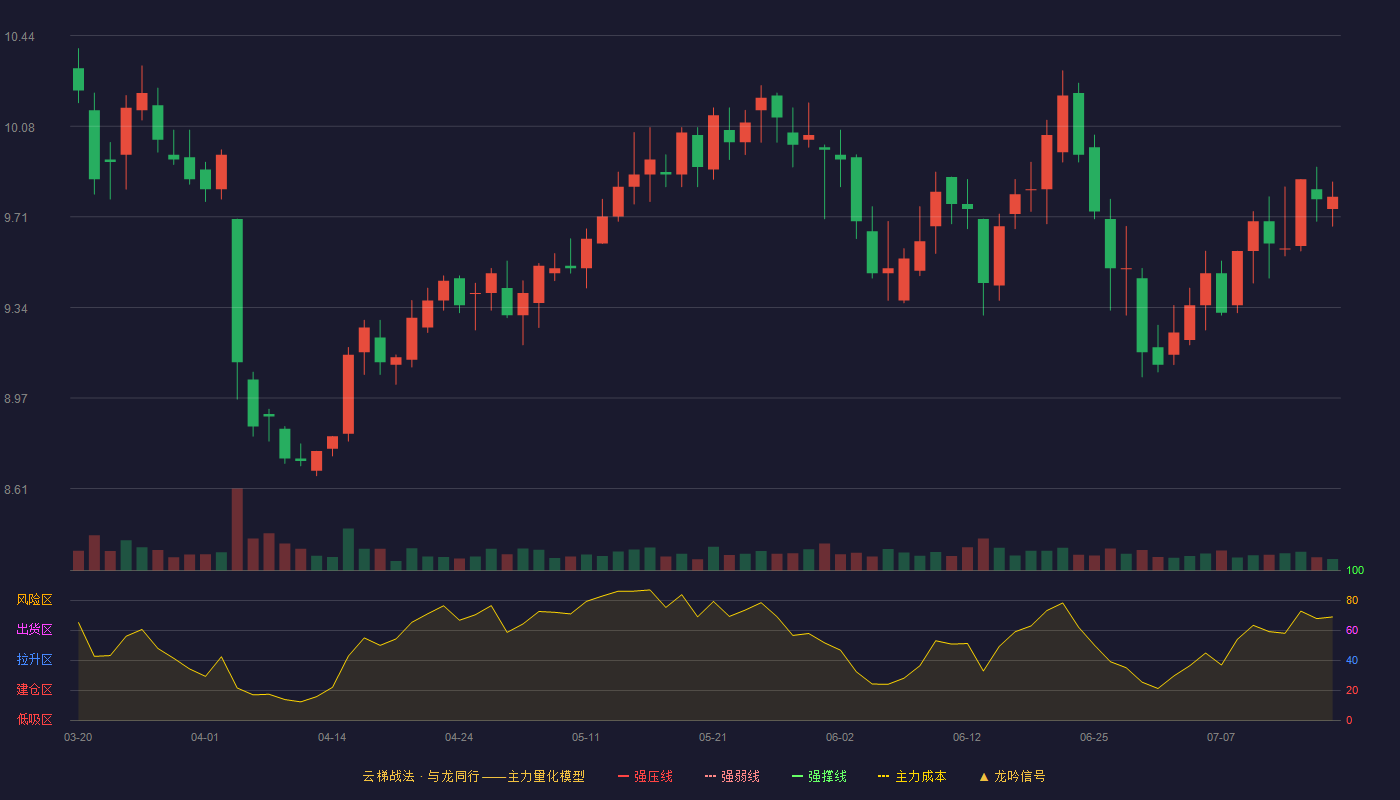Click the 风险区 zone label
This screenshot has height=800, width=1400.
pyautogui.click(x=34, y=600)
